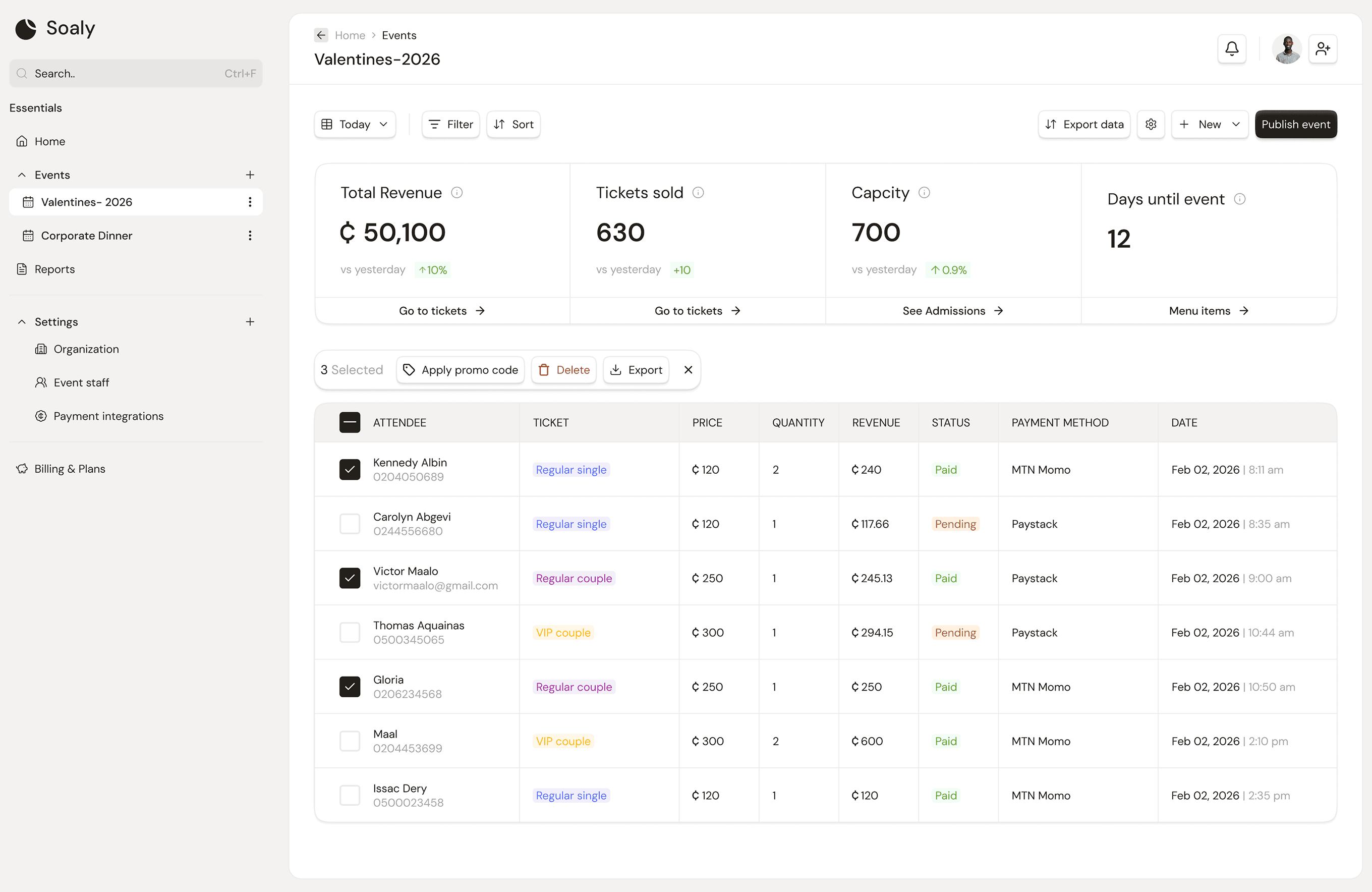Click the Soaly logo
The height and width of the screenshot is (892, 1372).
coord(55,28)
